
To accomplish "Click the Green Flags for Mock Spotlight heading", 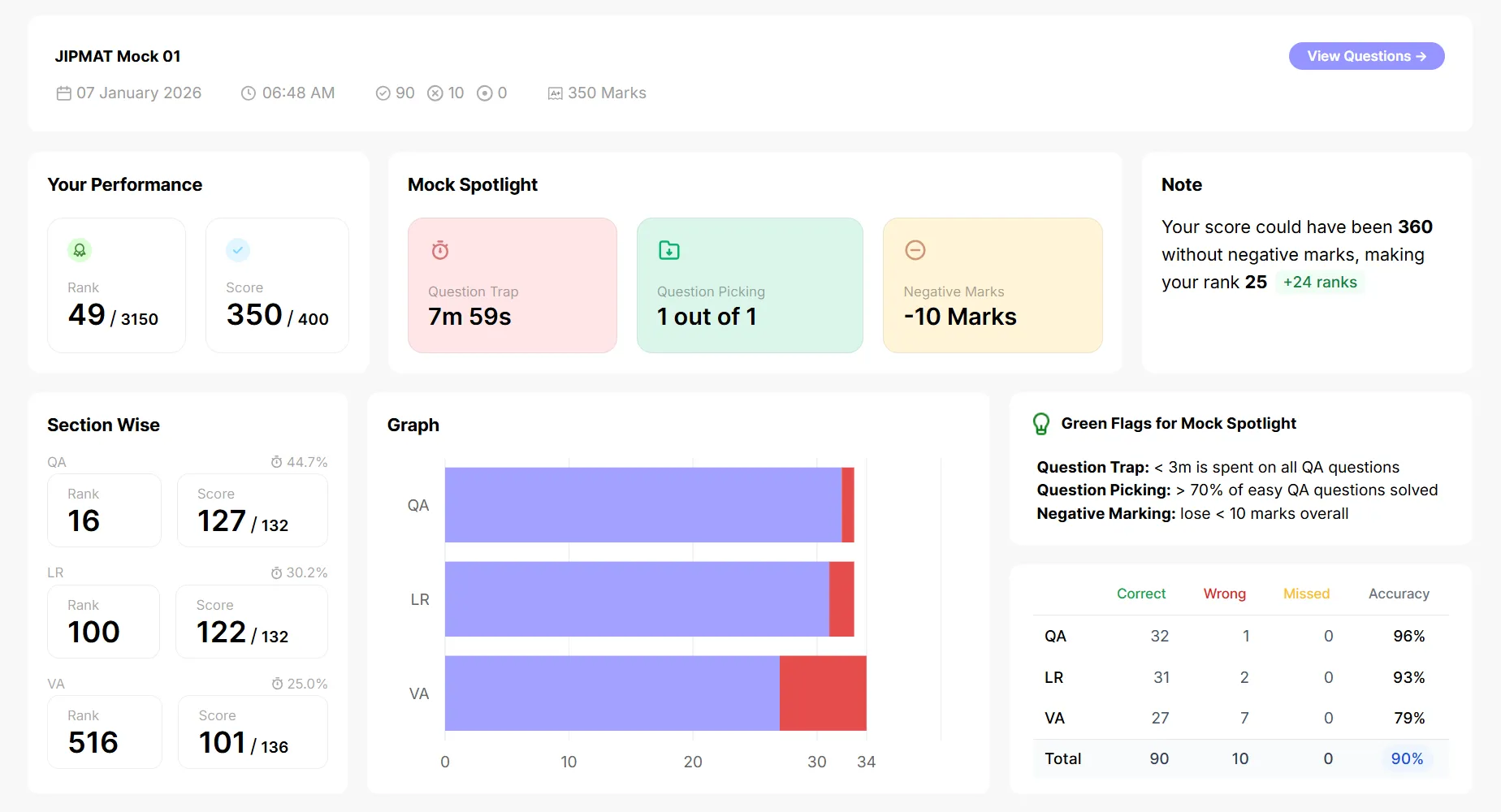I will [1179, 423].
